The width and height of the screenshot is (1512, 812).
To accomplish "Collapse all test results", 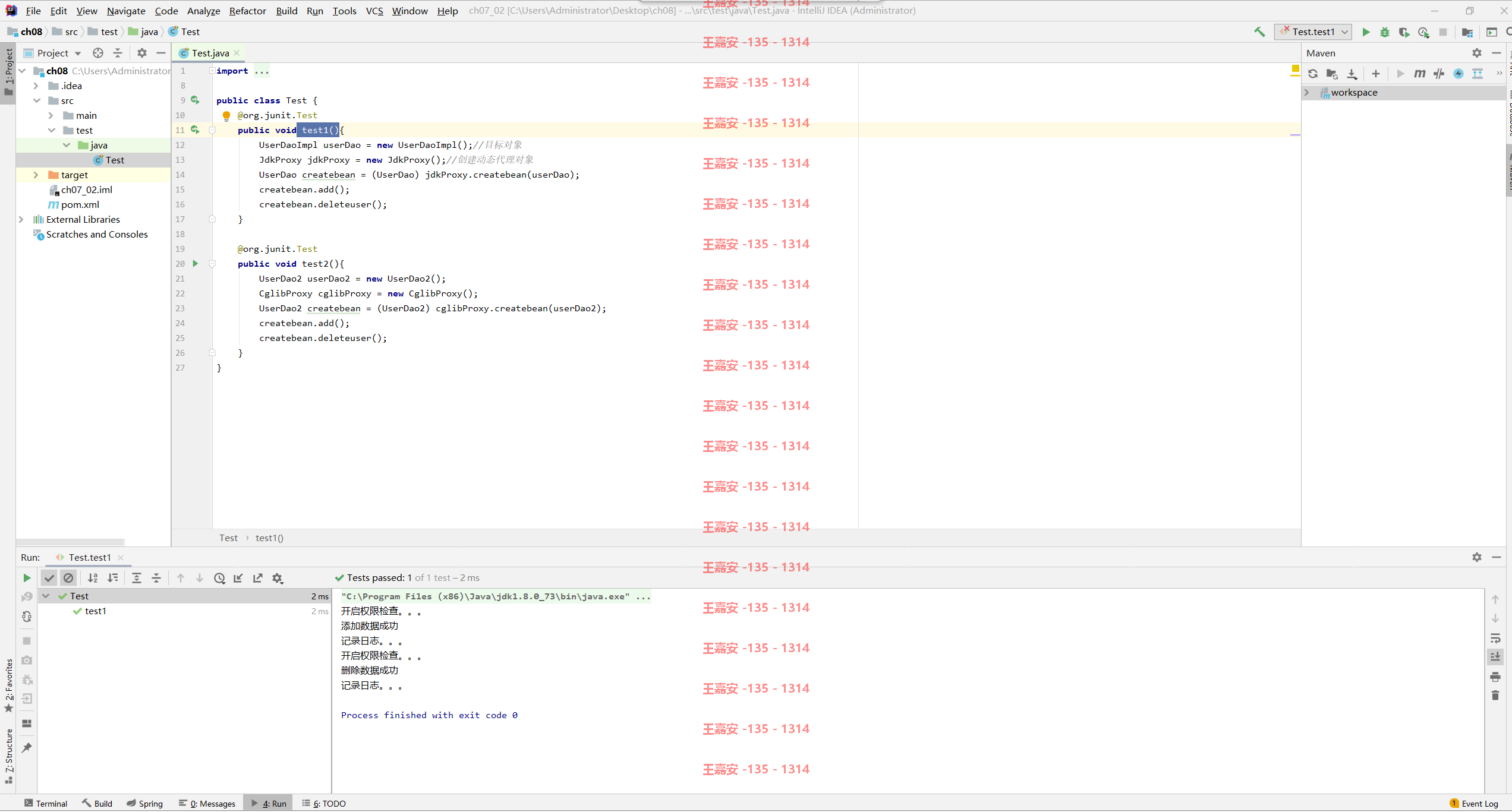I will click(156, 578).
